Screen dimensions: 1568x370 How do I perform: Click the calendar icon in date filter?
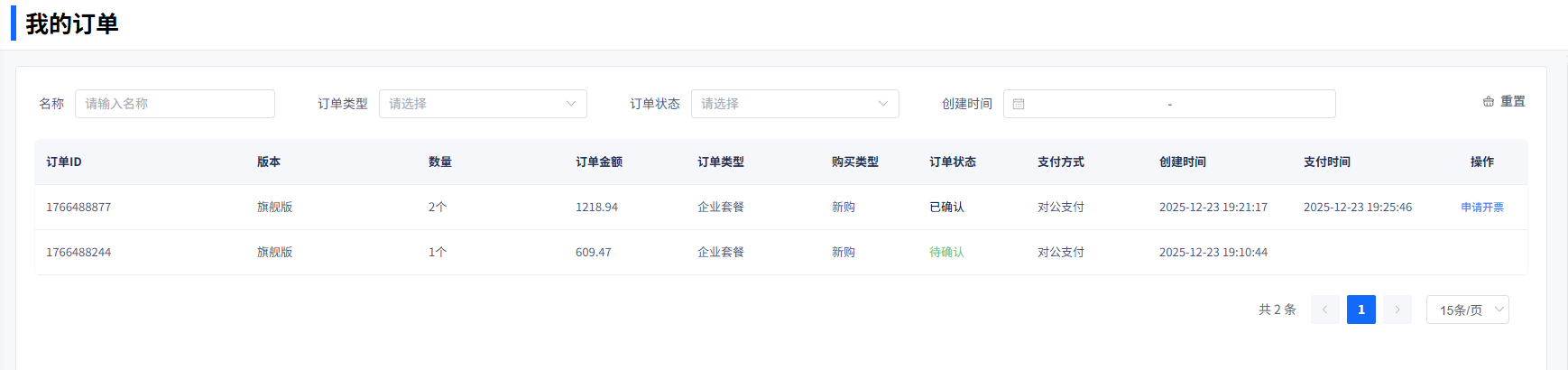1019,104
